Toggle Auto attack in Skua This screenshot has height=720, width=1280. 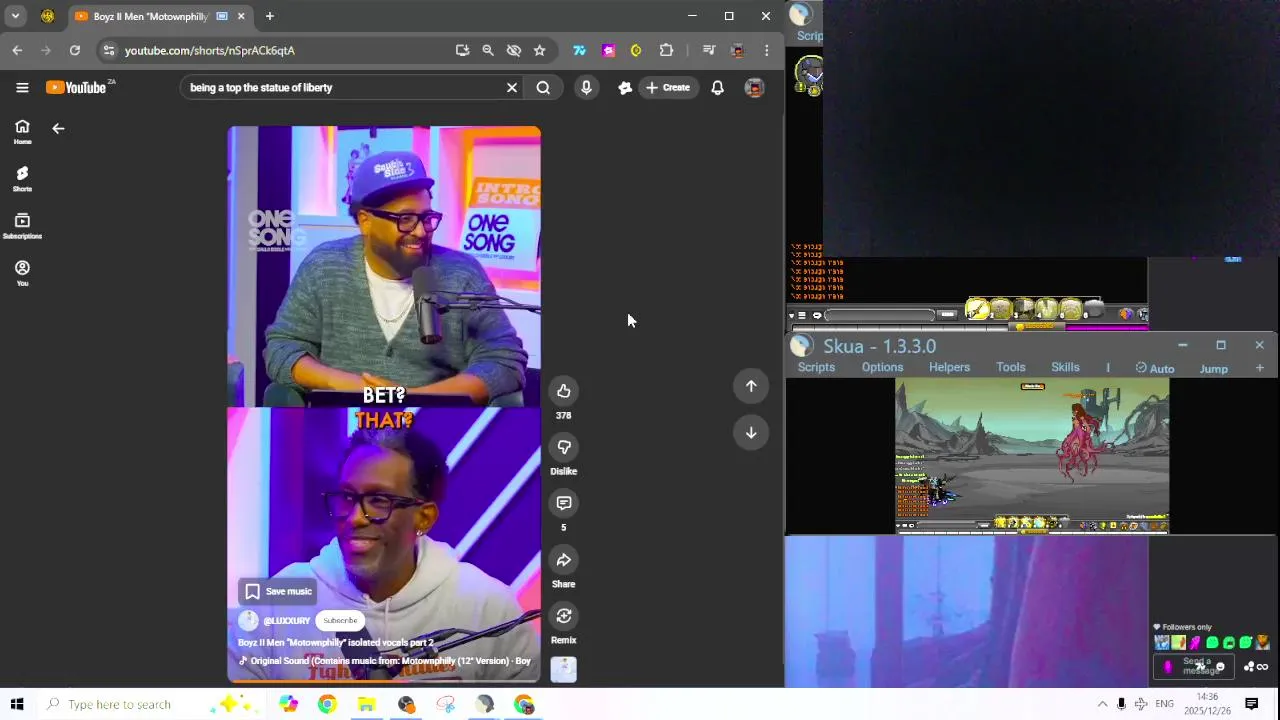point(1155,368)
